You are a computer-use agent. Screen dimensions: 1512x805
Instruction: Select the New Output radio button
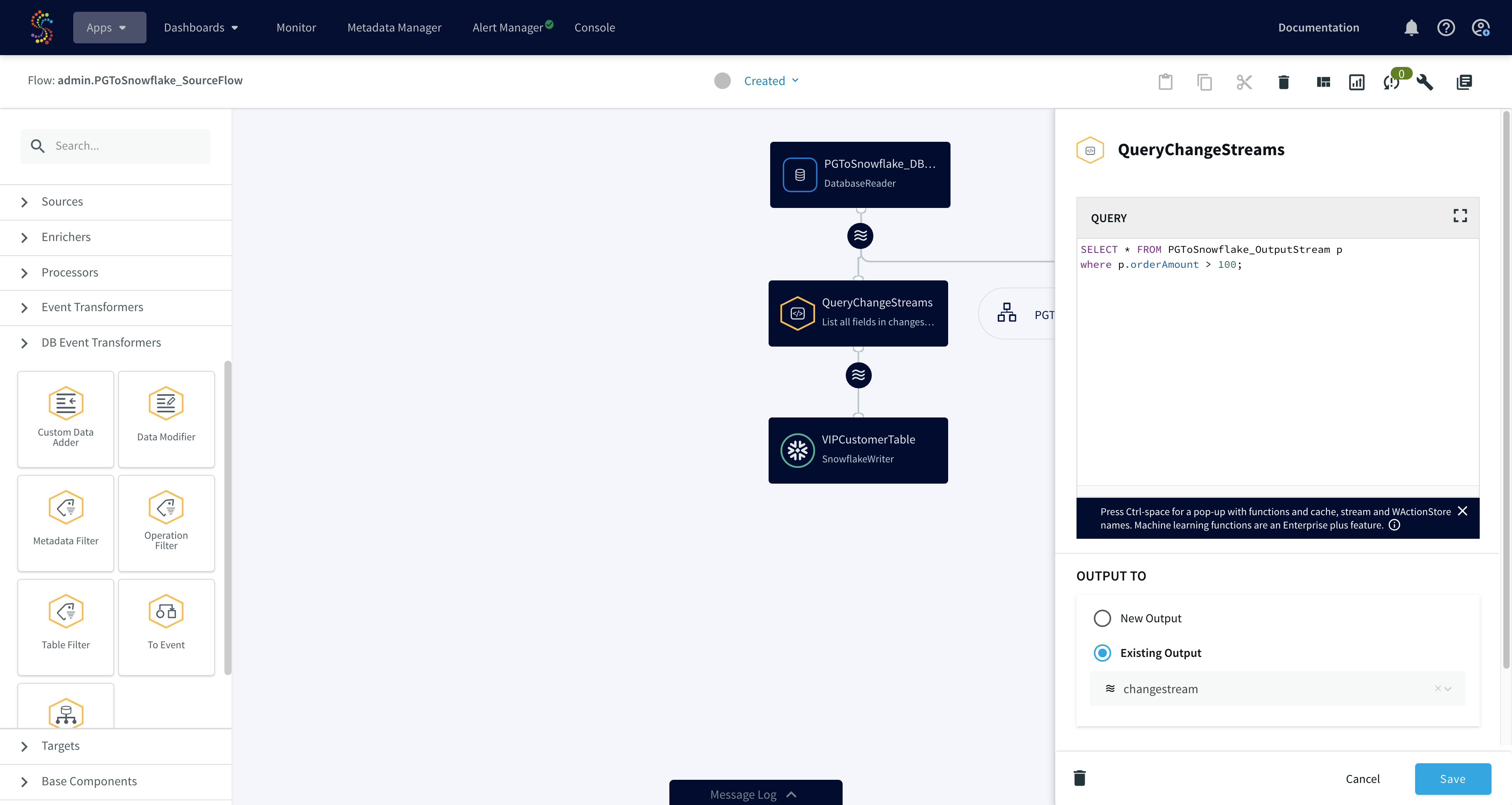tap(1102, 618)
